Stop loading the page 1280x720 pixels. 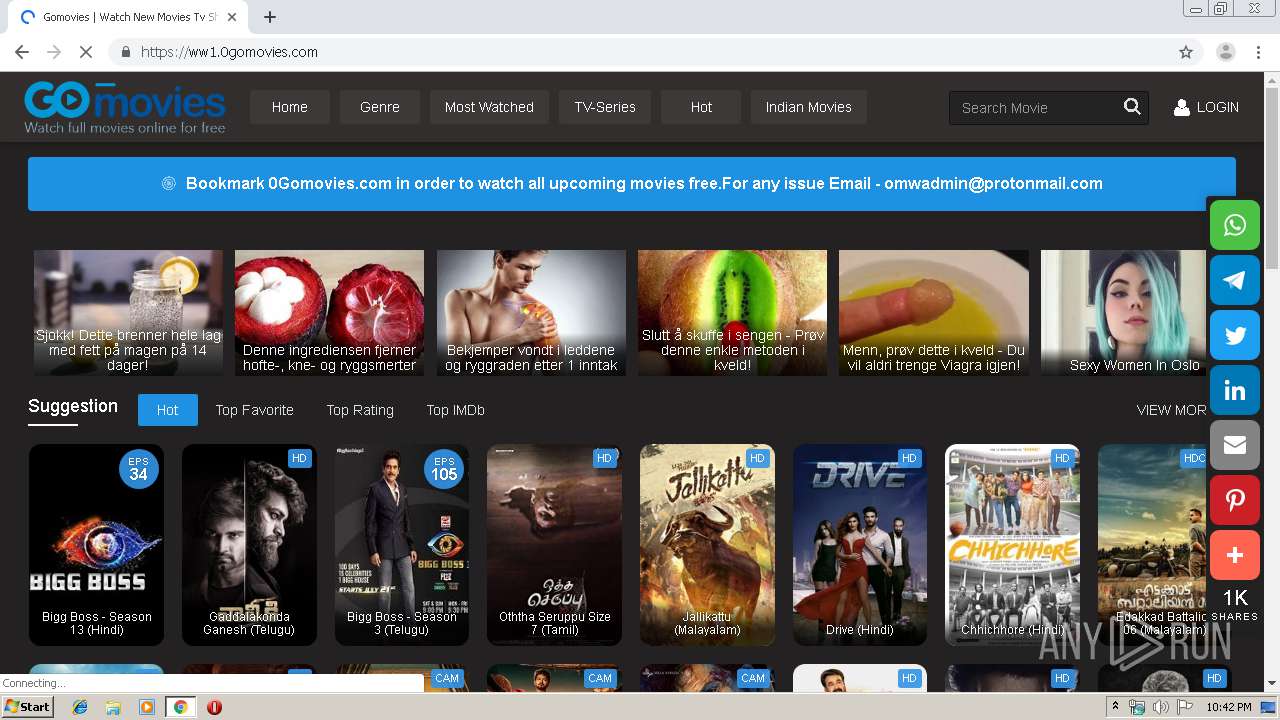point(85,52)
